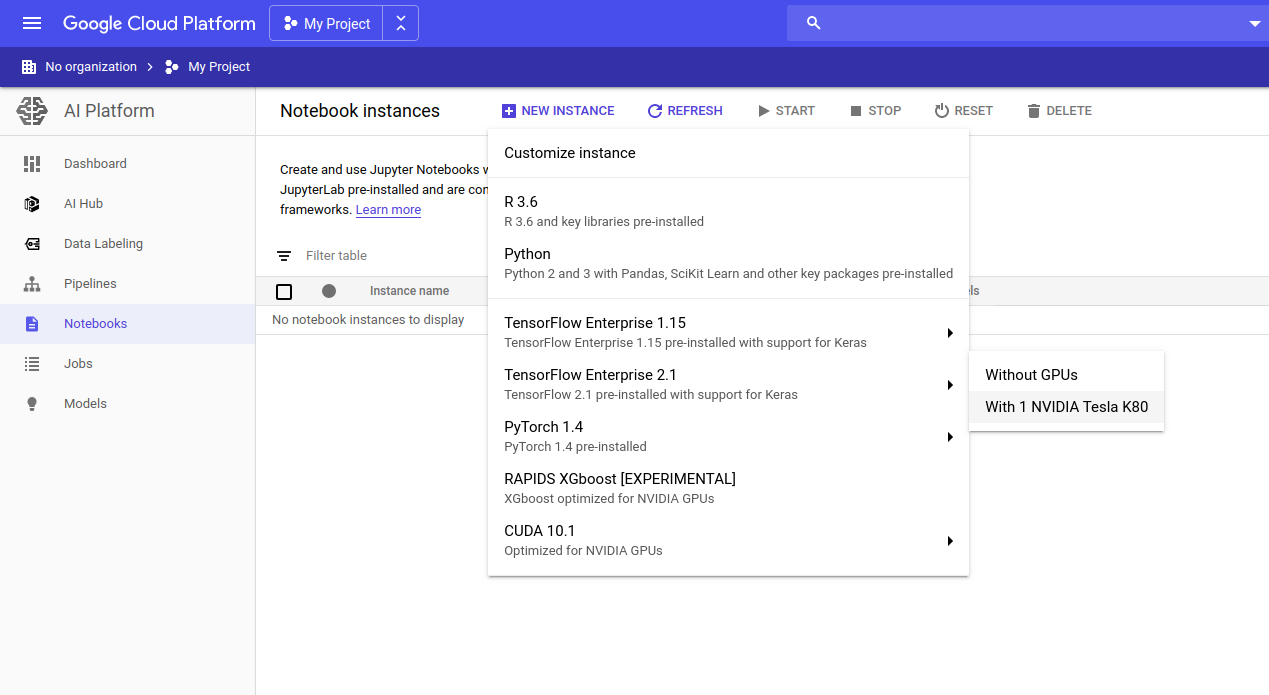Click the STOP square icon
The height and width of the screenshot is (695, 1269).
click(856, 111)
